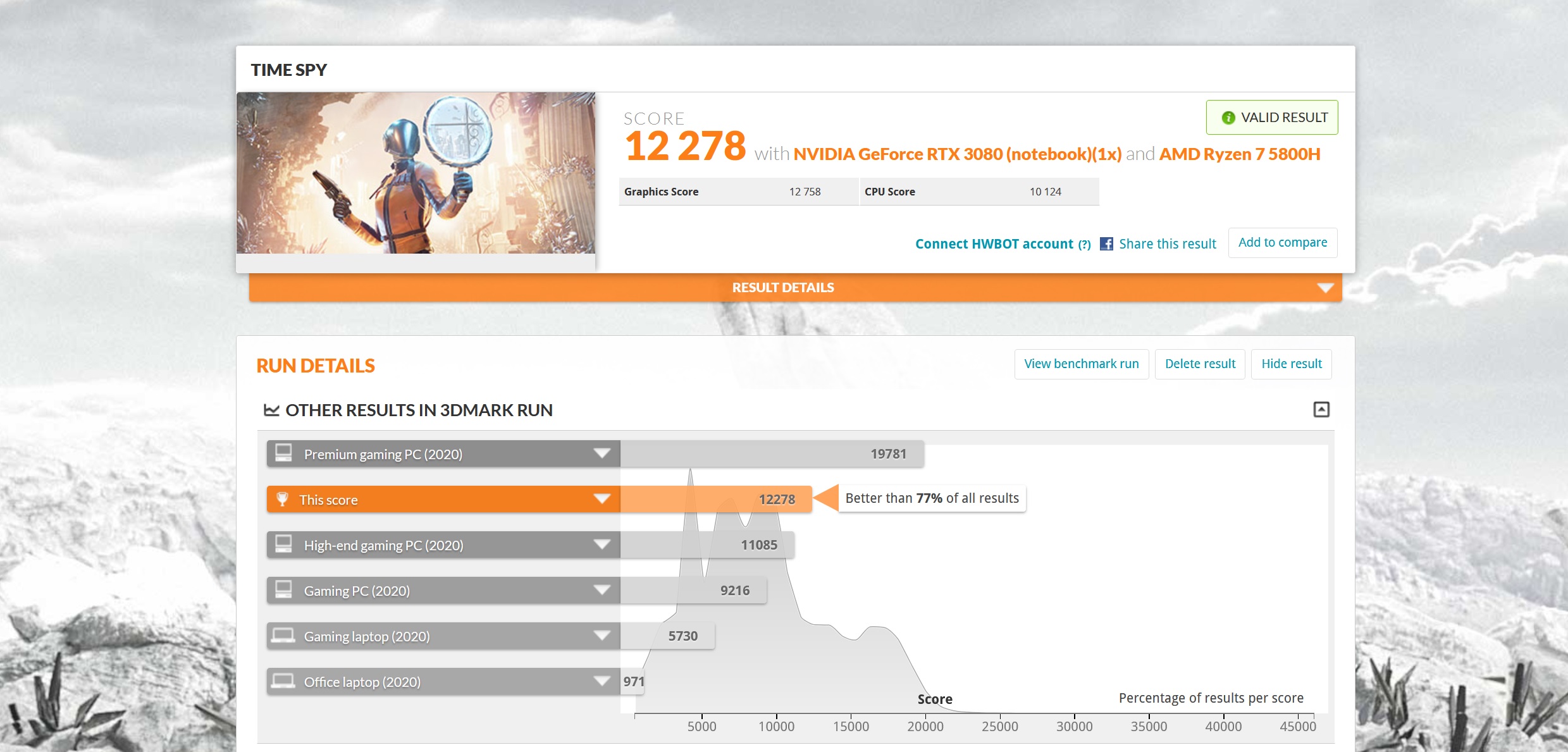Click the green valid result info icon
Screen dimensions: 1568x752
click(x=1228, y=118)
